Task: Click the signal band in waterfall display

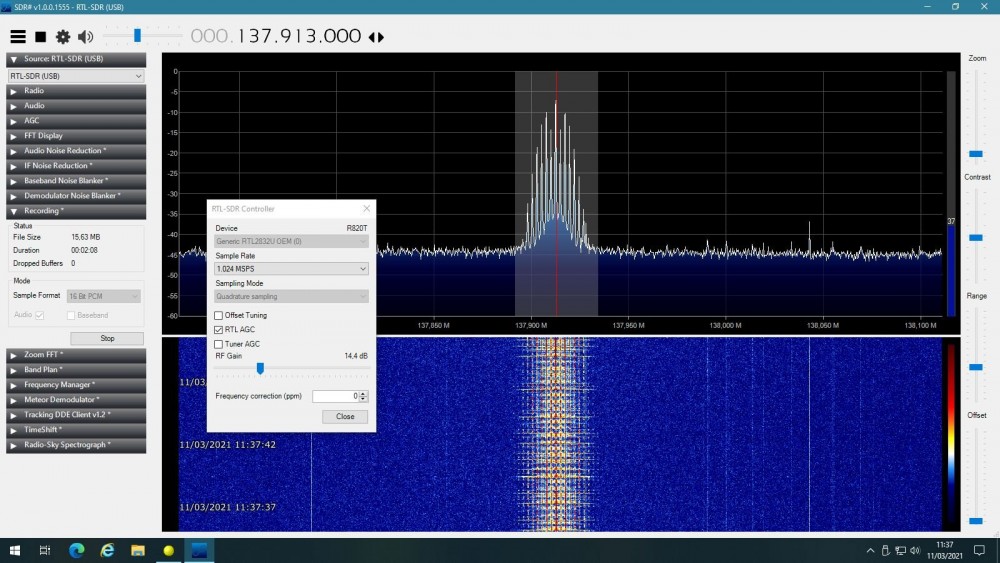Action: (556, 434)
